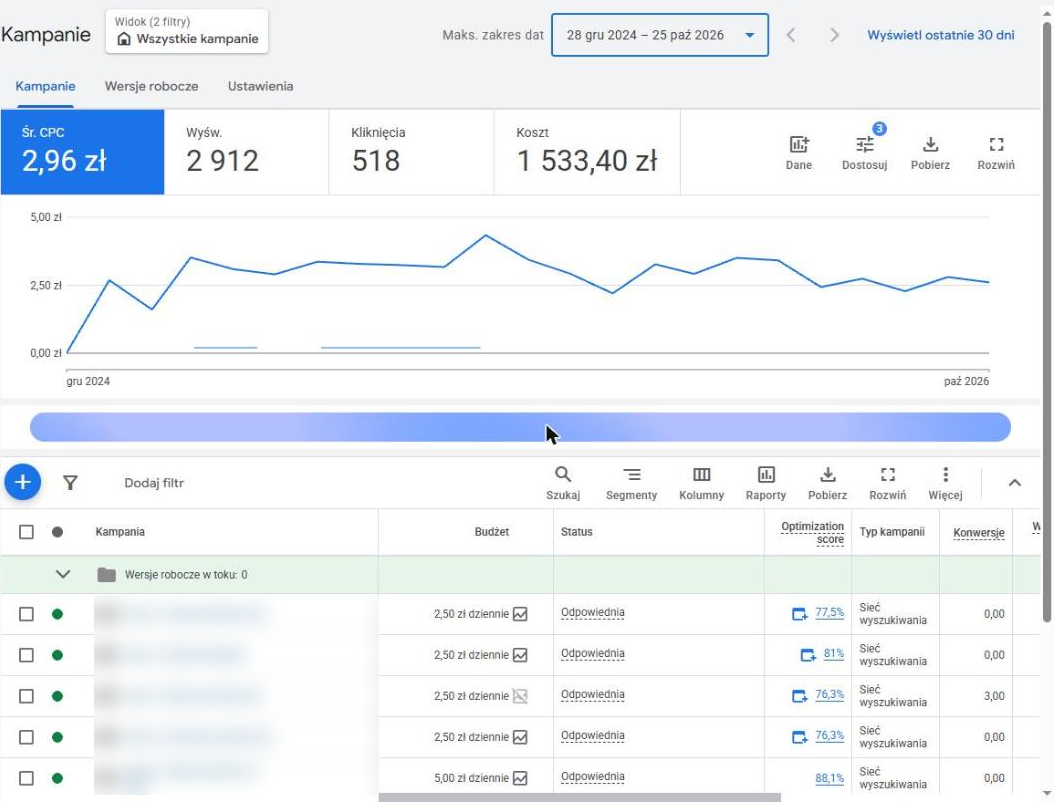The image size is (1054, 802).
Task: Open Wszystkie kampanie view selector
Action: coord(187,31)
